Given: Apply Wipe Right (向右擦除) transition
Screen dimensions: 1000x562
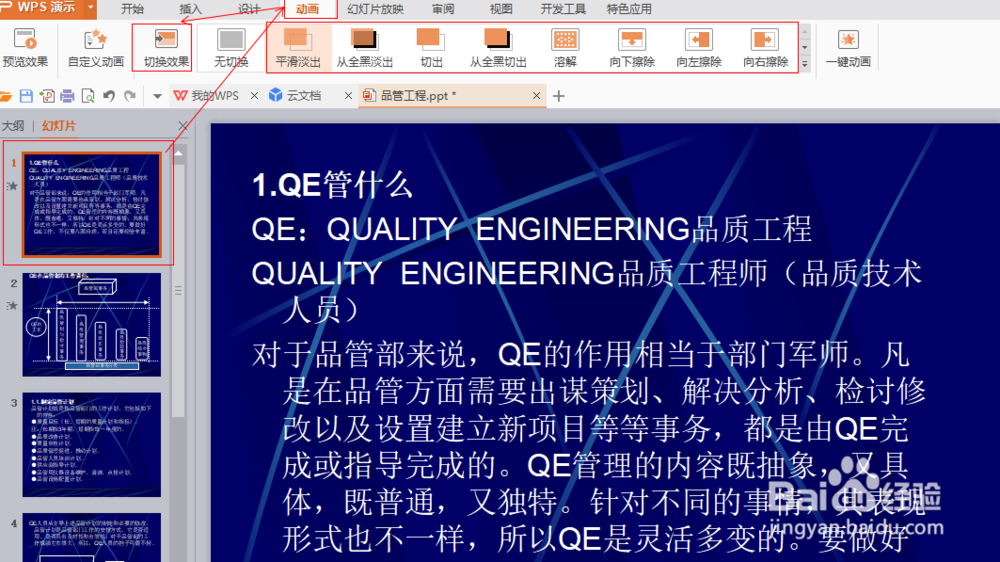Looking at the screenshot, I should (x=765, y=47).
